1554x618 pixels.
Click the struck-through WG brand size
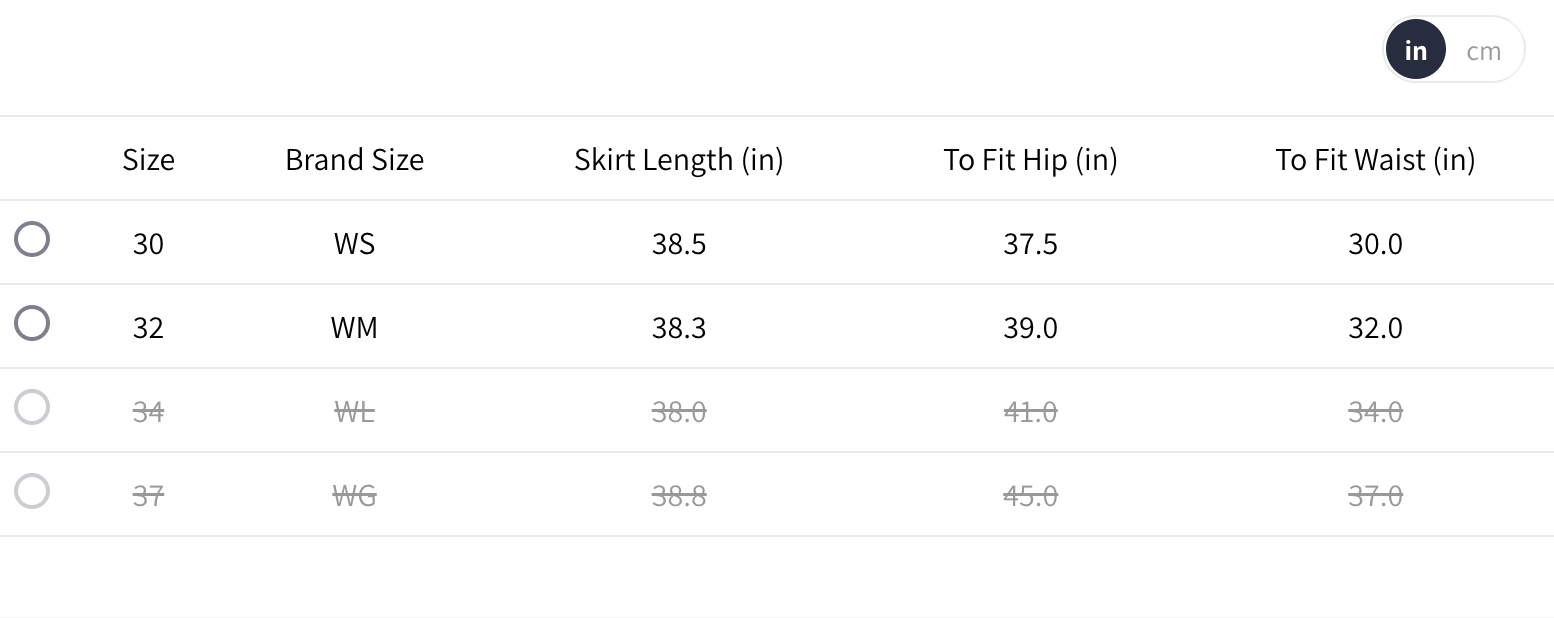354,495
